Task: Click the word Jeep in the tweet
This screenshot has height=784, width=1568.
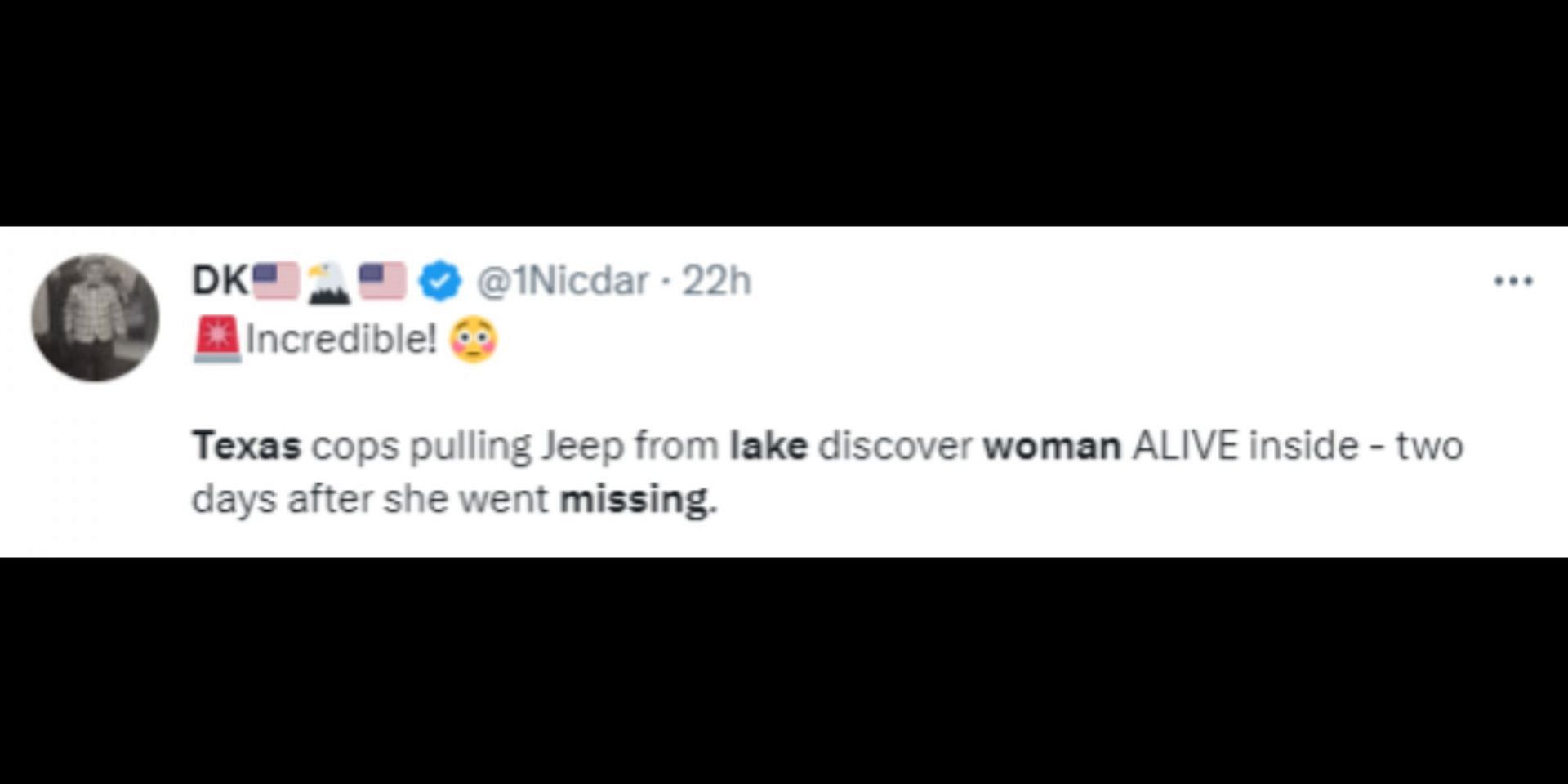Action: click(x=582, y=448)
